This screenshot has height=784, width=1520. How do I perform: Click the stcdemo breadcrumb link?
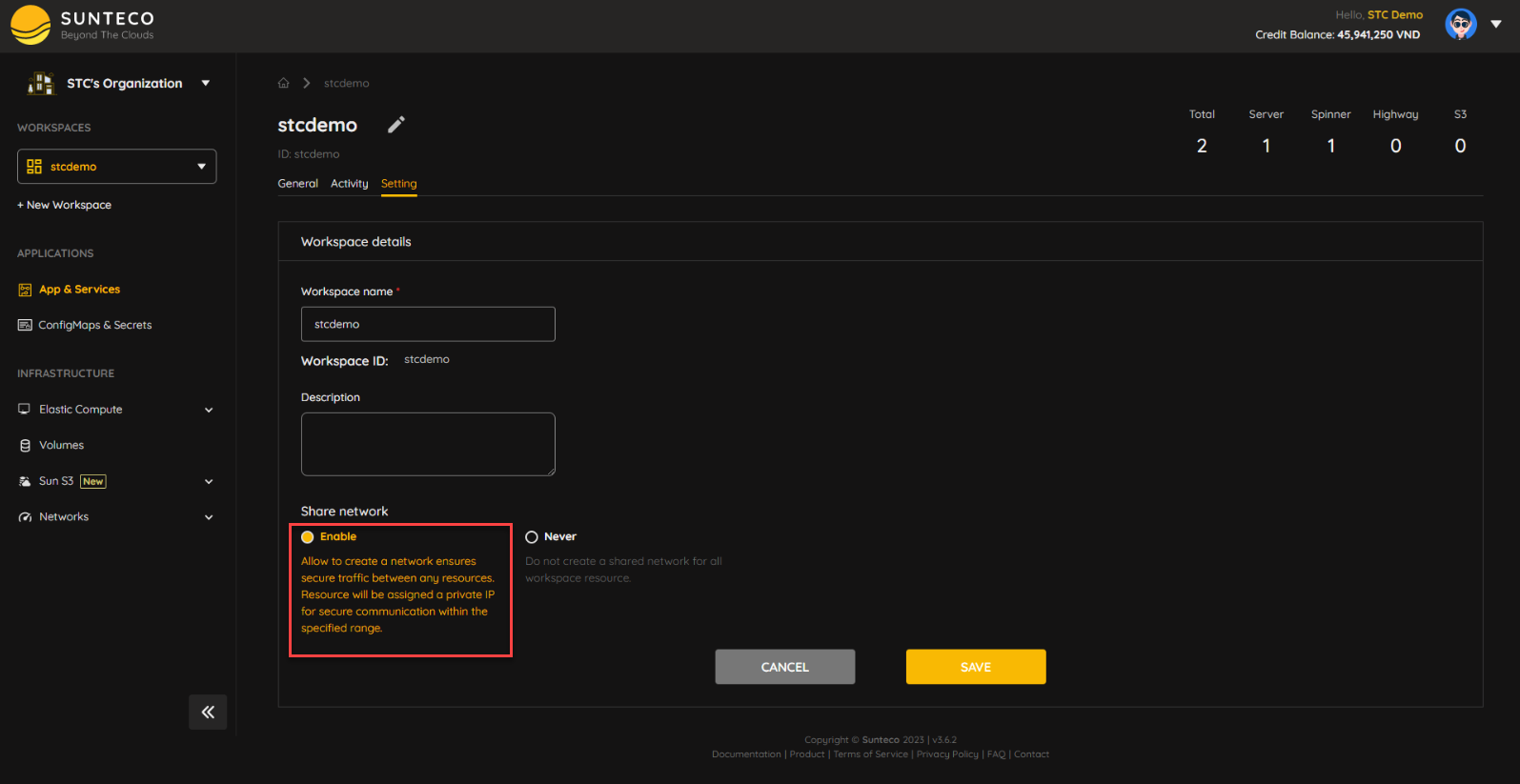(x=346, y=83)
